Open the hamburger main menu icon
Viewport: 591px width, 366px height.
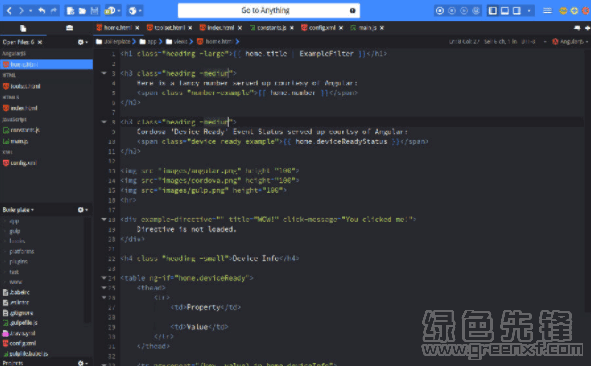point(547,11)
